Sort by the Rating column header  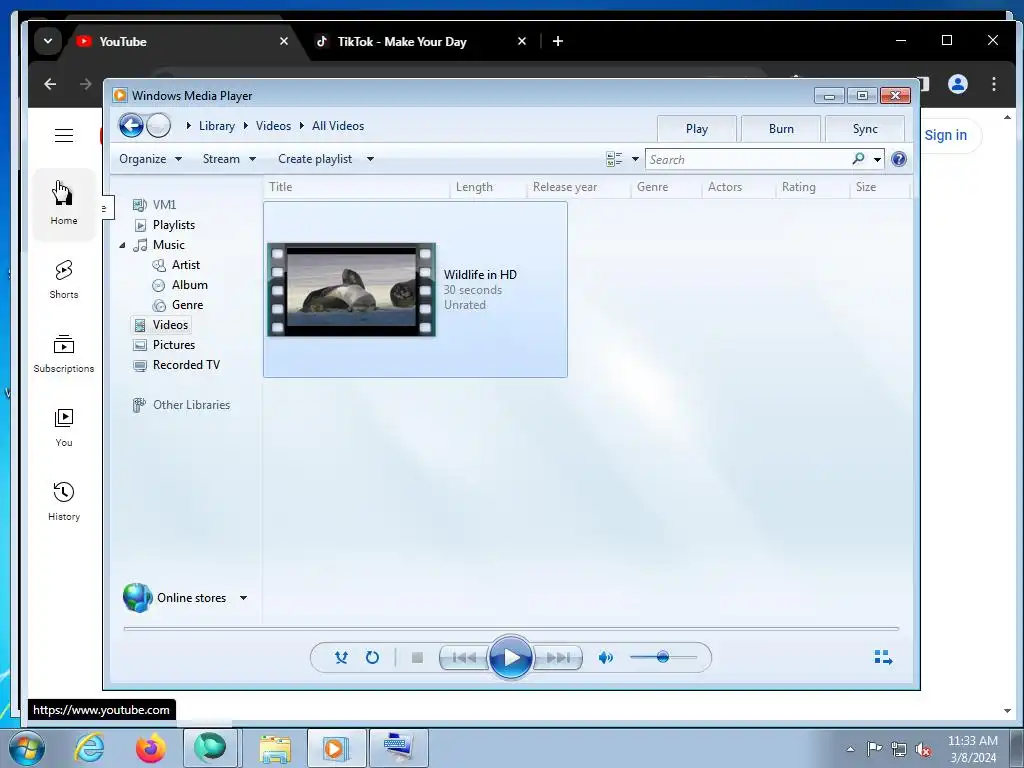click(x=813, y=187)
